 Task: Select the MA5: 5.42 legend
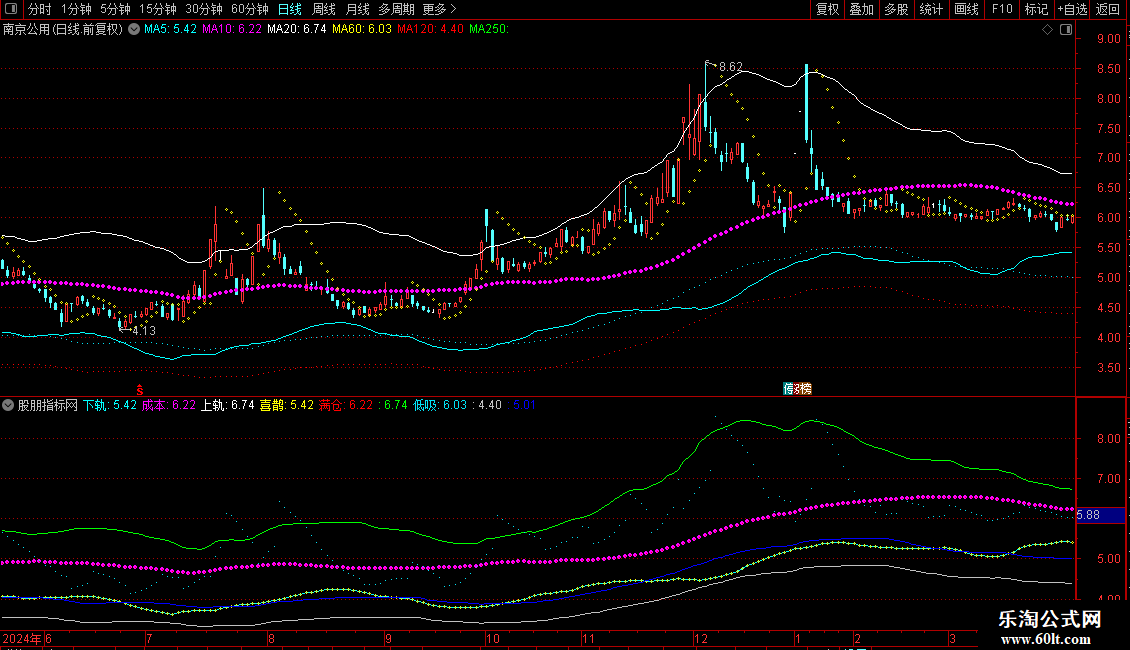pyautogui.click(x=170, y=29)
